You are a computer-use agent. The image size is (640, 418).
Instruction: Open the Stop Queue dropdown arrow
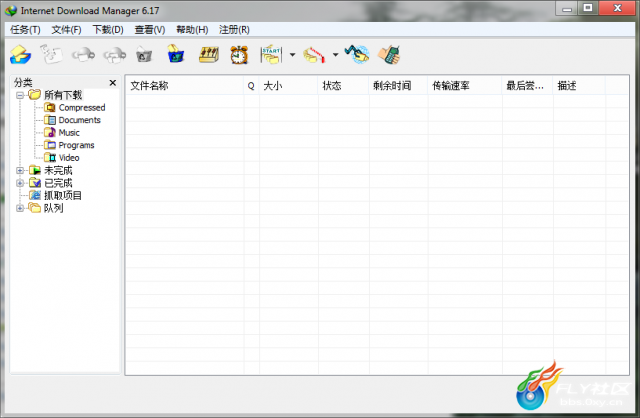[336, 54]
